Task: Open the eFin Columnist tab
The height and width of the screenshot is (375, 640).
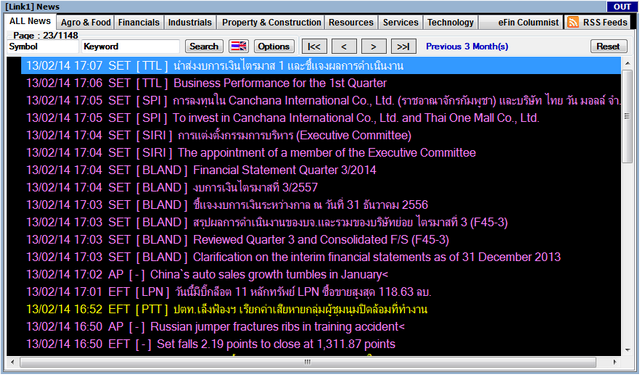Action: coord(528,22)
